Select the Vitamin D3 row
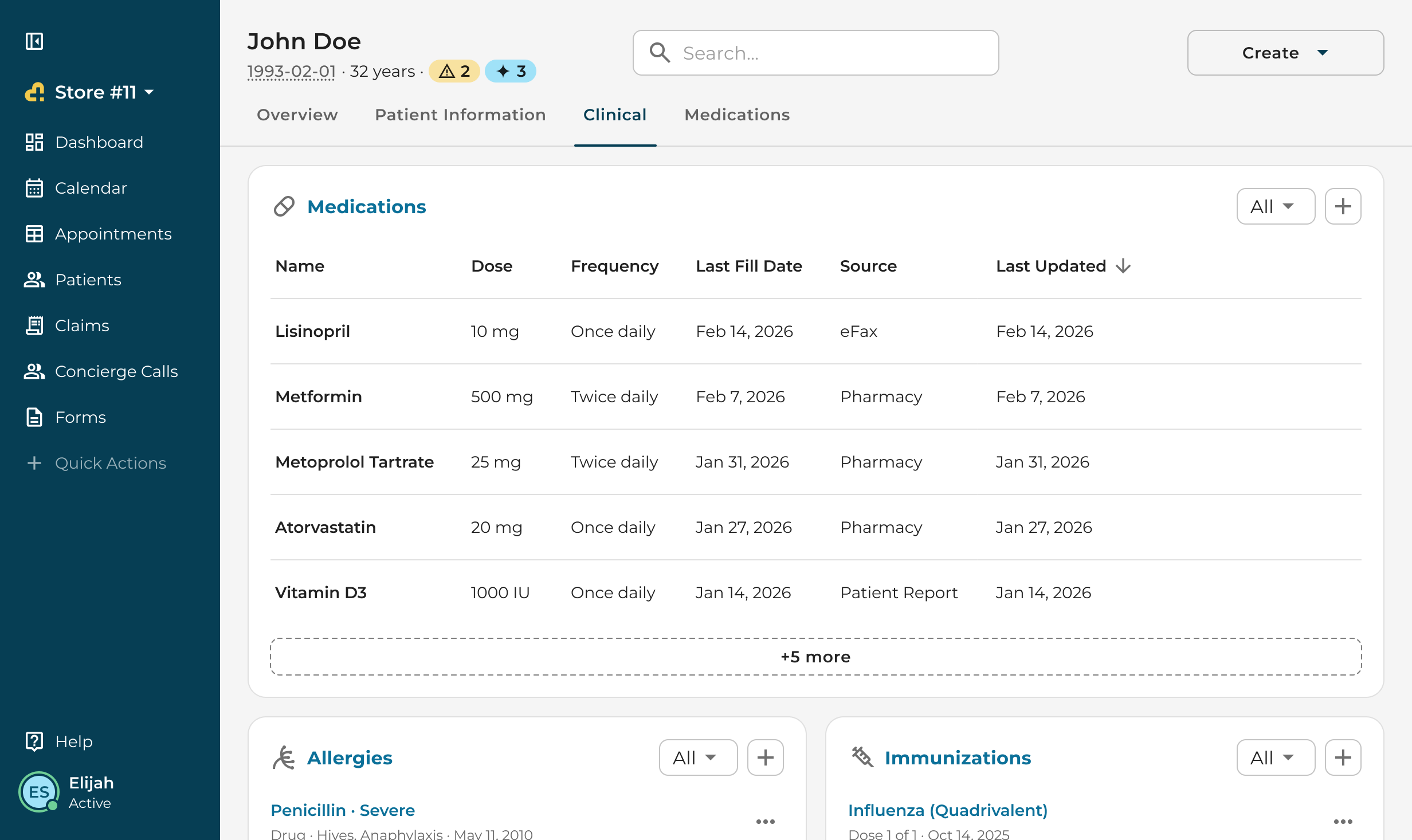Viewport: 1412px width, 840px height. [x=815, y=592]
